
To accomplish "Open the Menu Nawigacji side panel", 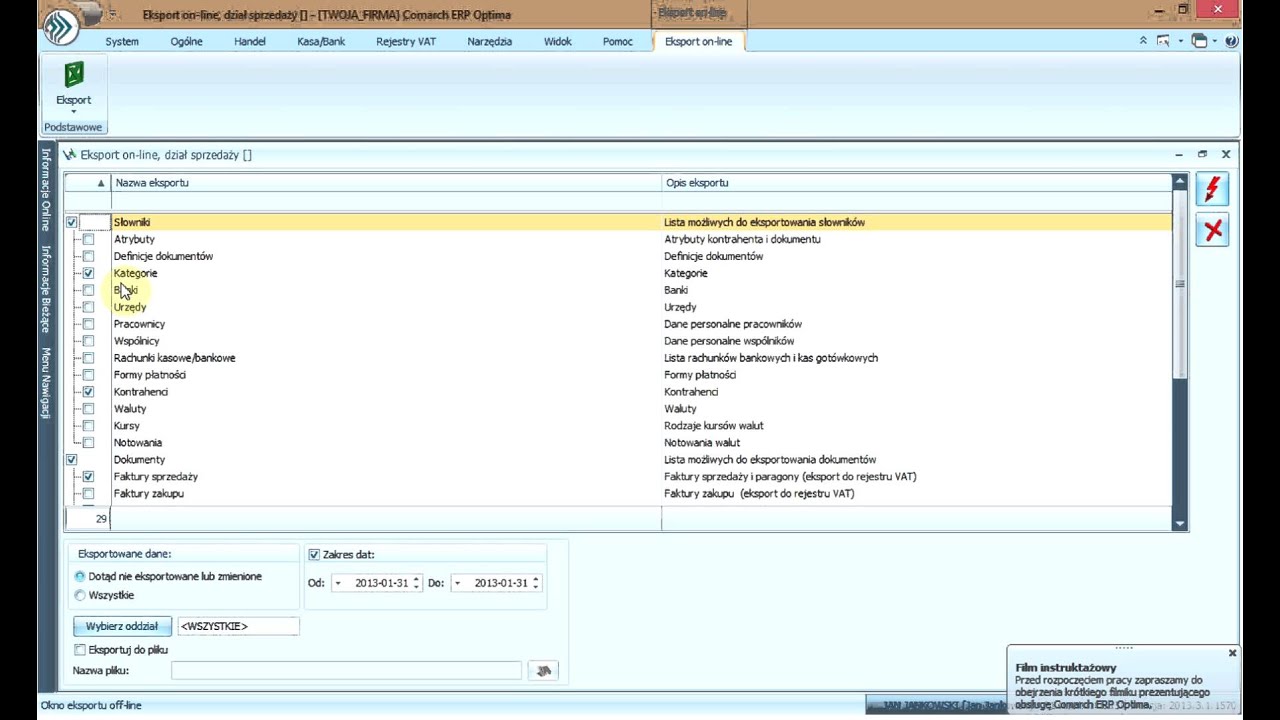I will [46, 382].
